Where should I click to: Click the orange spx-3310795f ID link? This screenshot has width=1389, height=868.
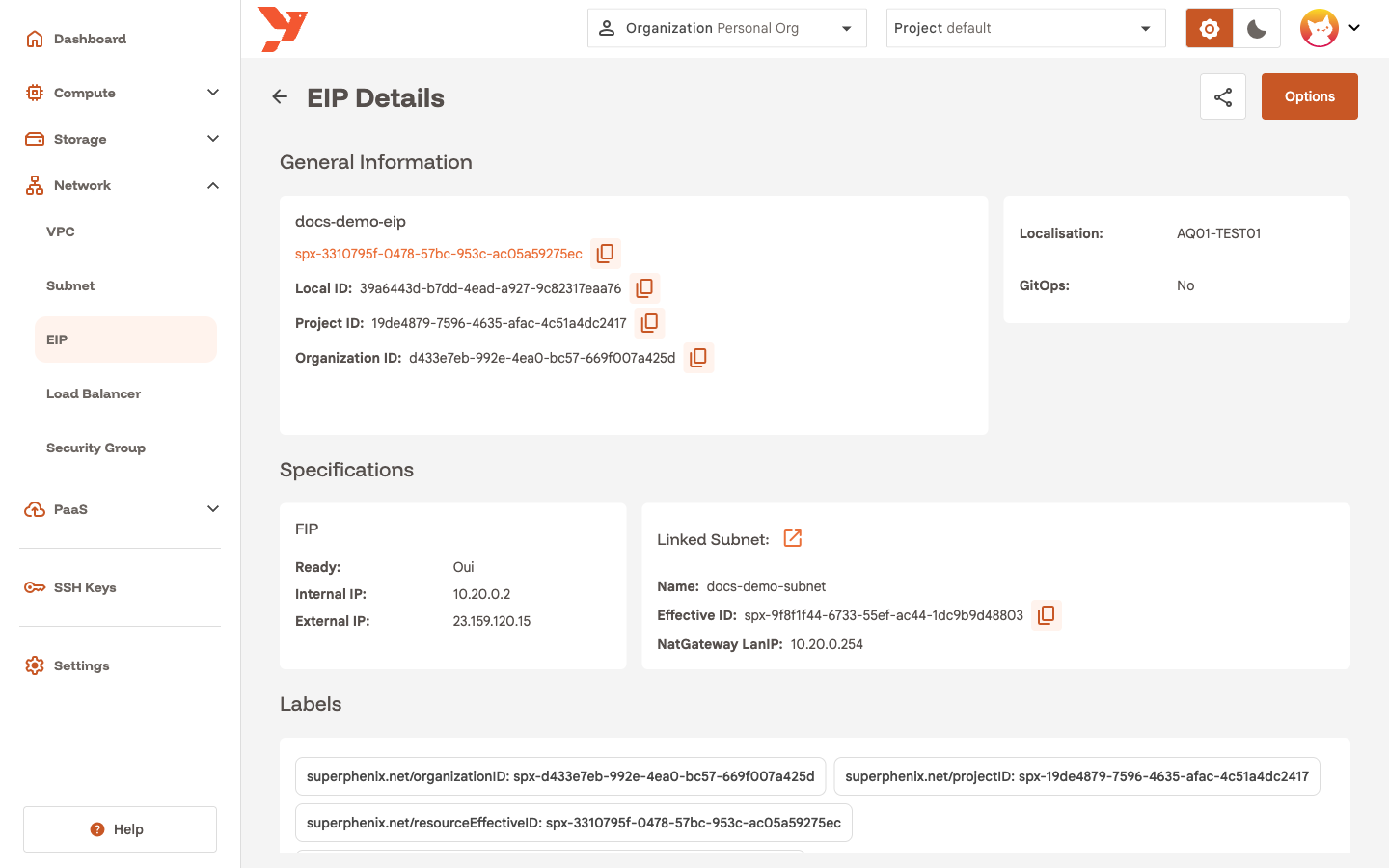click(439, 254)
